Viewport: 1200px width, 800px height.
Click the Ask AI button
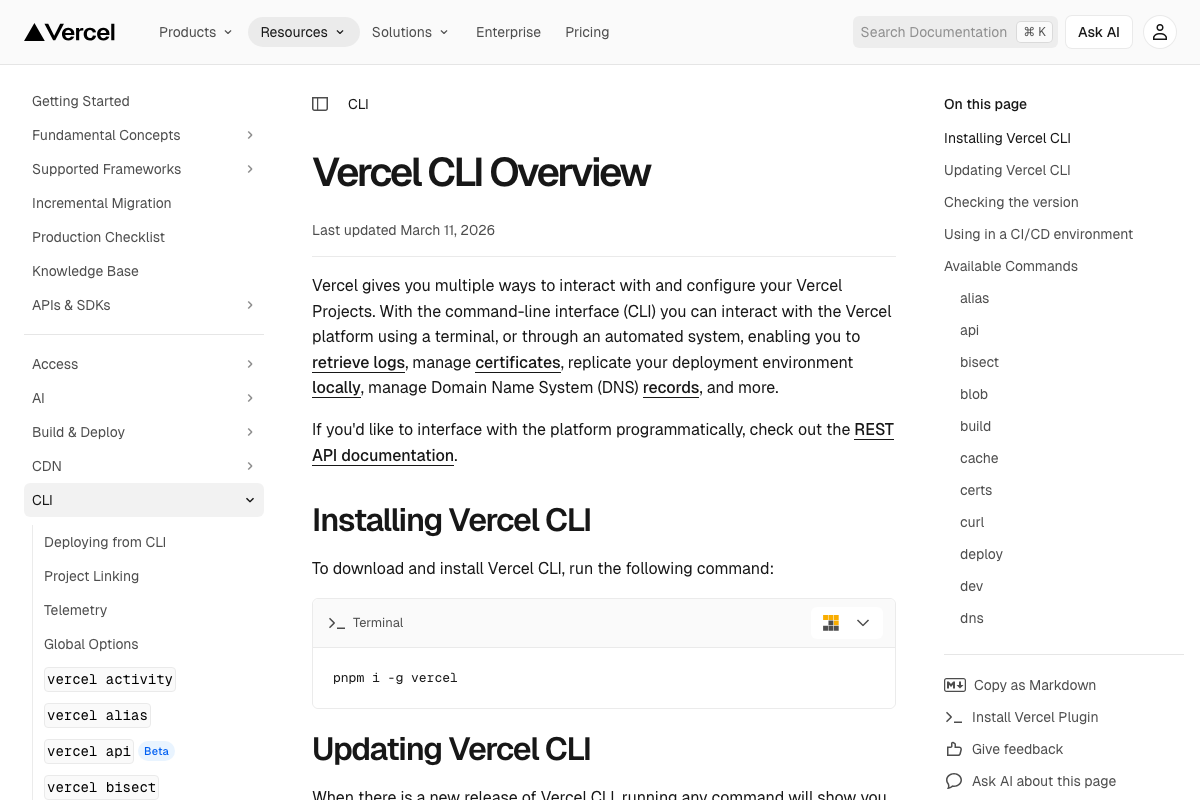coord(1098,32)
